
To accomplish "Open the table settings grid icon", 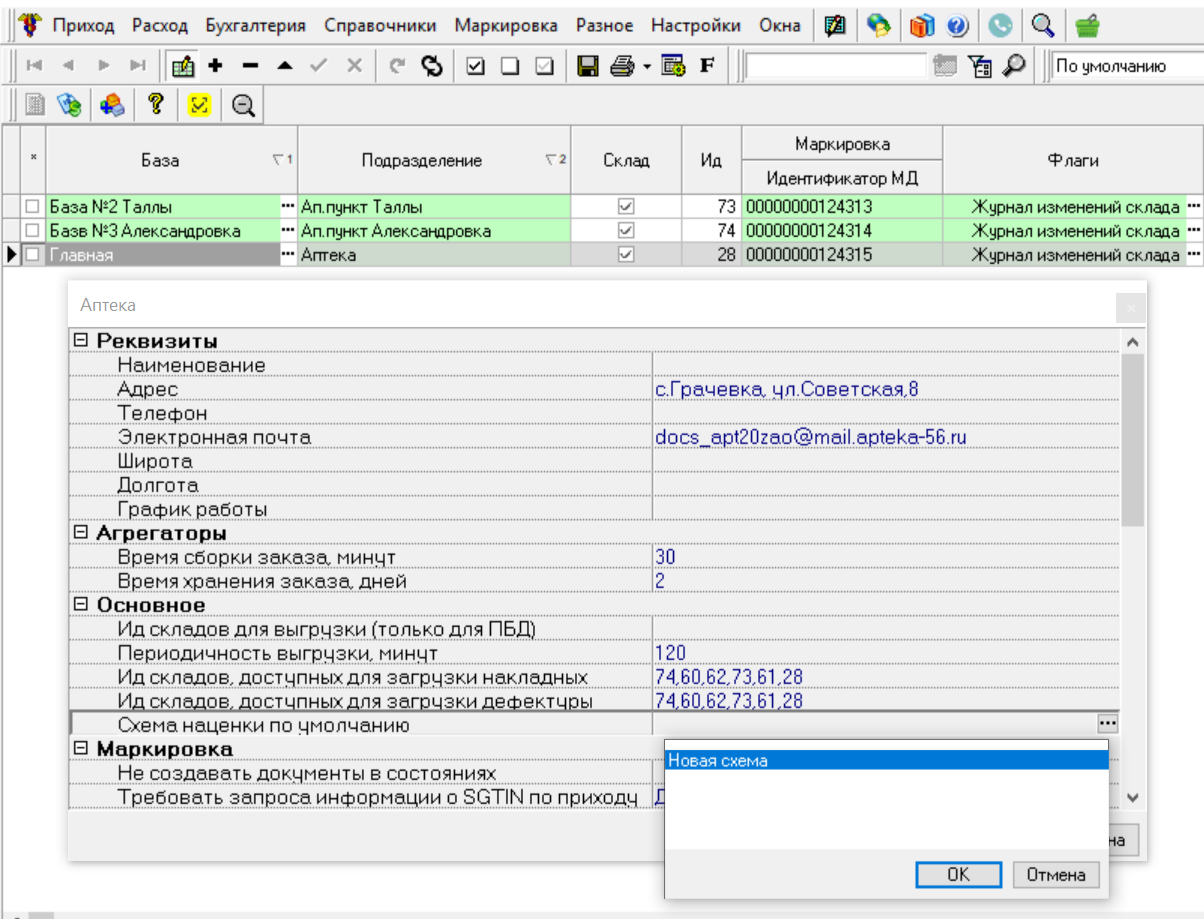I will pos(673,66).
